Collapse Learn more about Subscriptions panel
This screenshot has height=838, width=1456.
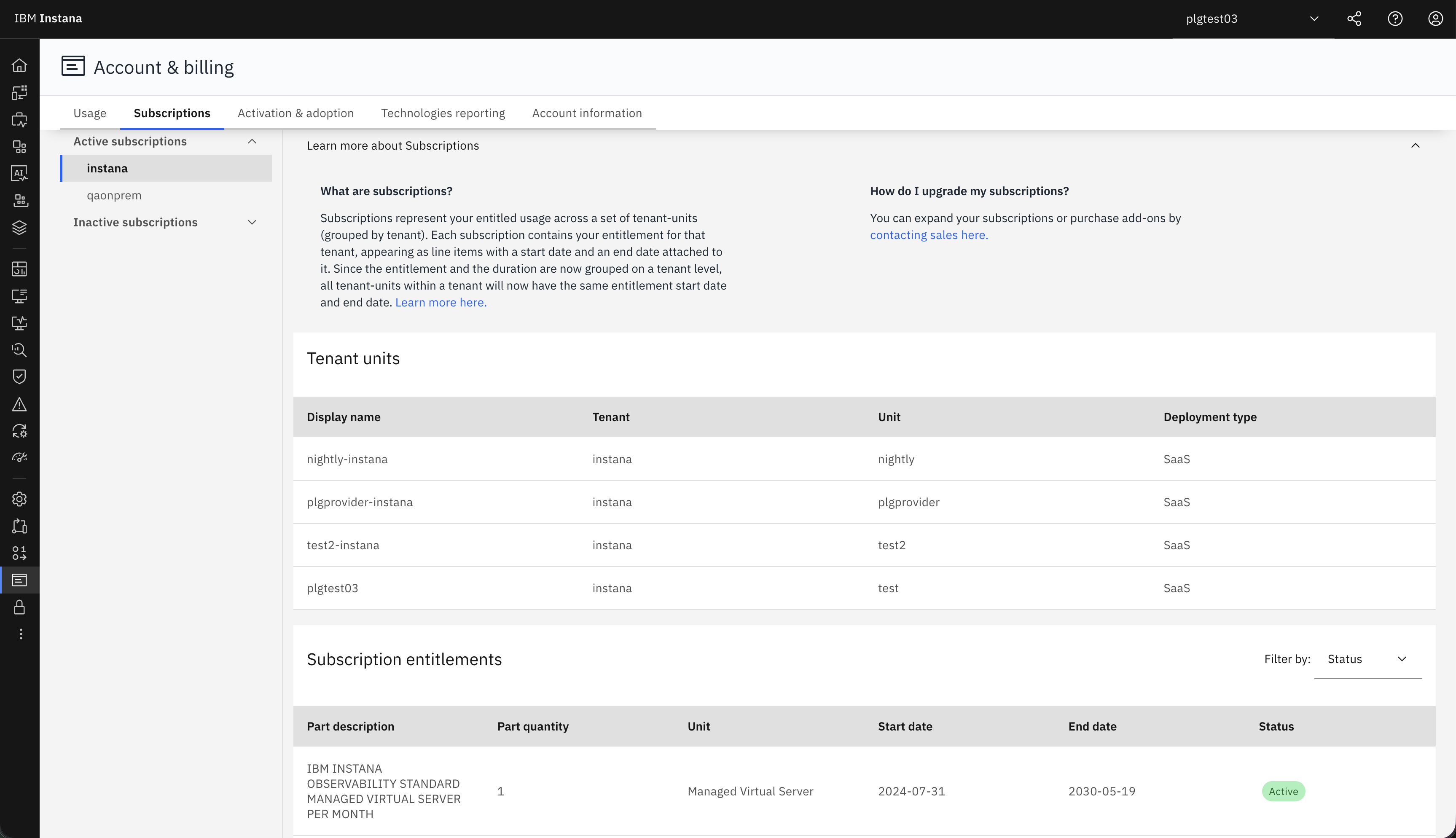(1415, 145)
